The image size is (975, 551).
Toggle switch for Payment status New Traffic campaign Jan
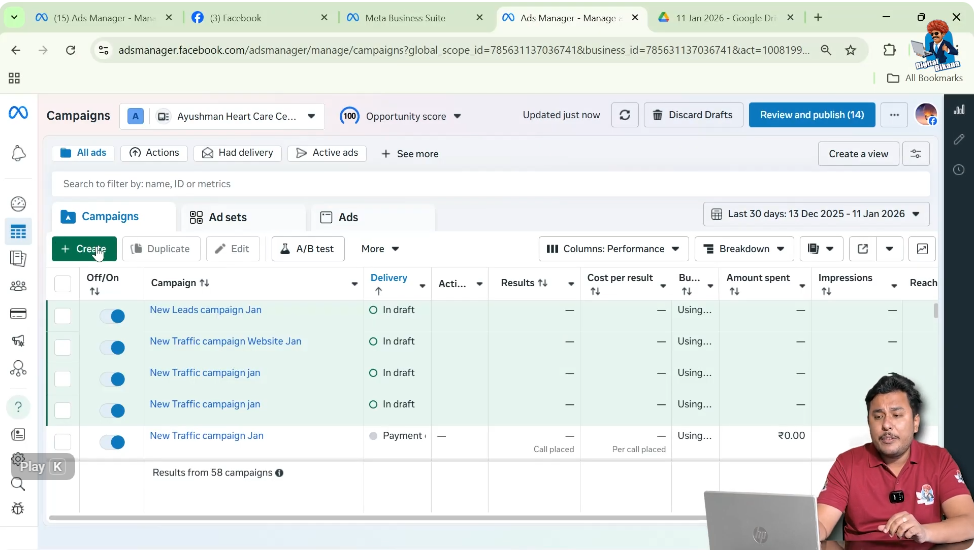[x=113, y=442]
